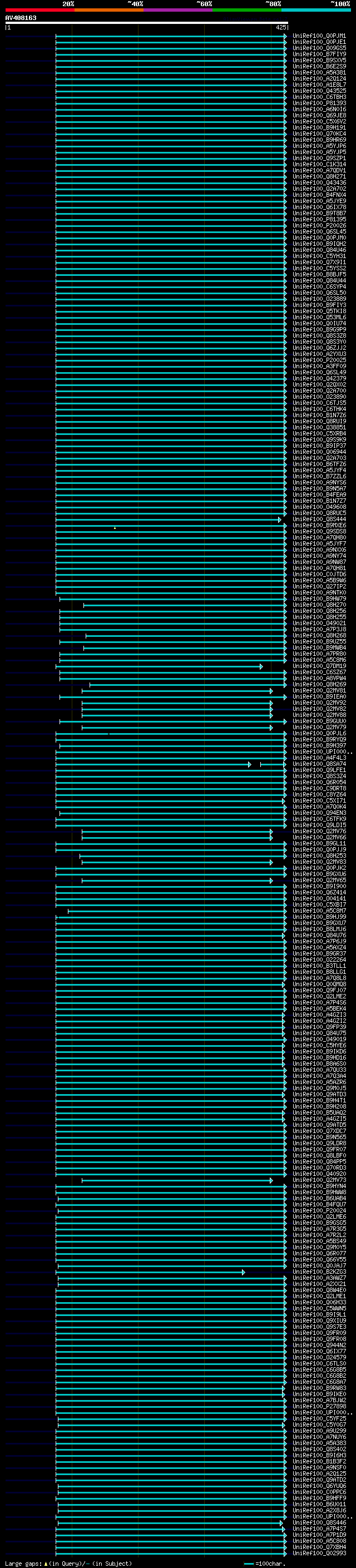Open hit UniRef100_B9SXV5
356x1568 pixels.
click(x=319, y=60)
